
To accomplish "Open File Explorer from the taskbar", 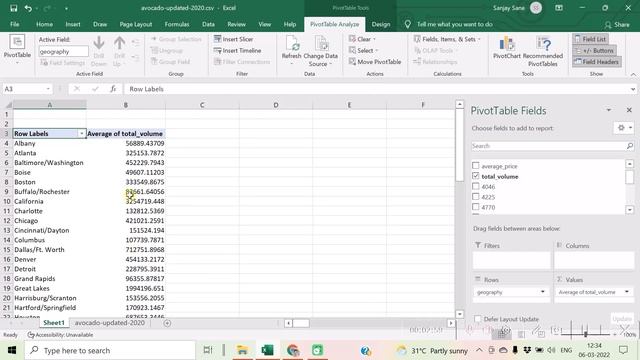I will 242,350.
